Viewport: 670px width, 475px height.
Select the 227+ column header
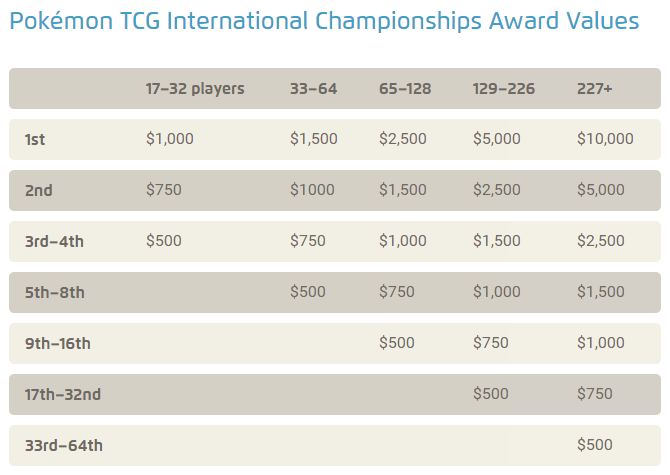click(x=594, y=89)
